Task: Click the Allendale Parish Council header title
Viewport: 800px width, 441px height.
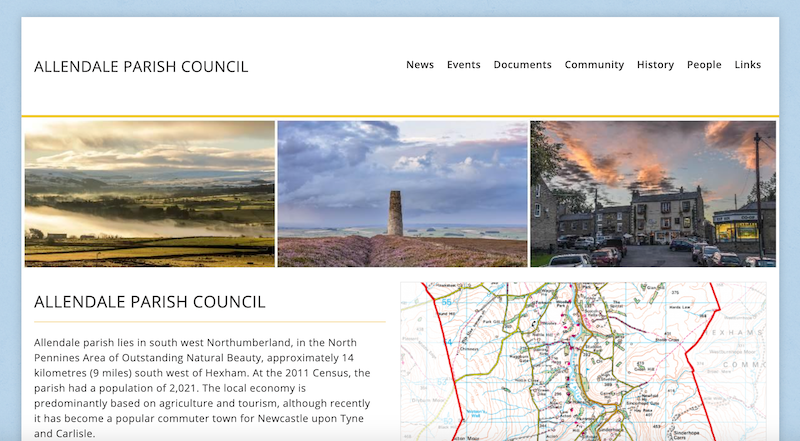Action: click(x=141, y=67)
